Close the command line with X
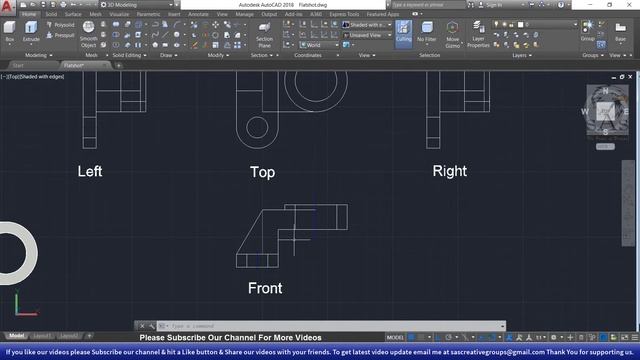640x360 pixels. click(x=142, y=326)
